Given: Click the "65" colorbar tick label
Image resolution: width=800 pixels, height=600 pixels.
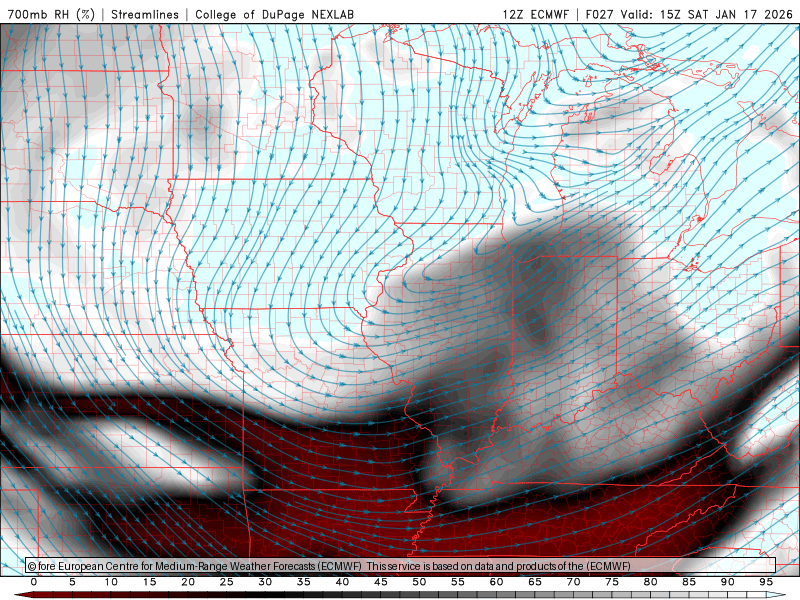Looking at the screenshot, I should 535,582.
